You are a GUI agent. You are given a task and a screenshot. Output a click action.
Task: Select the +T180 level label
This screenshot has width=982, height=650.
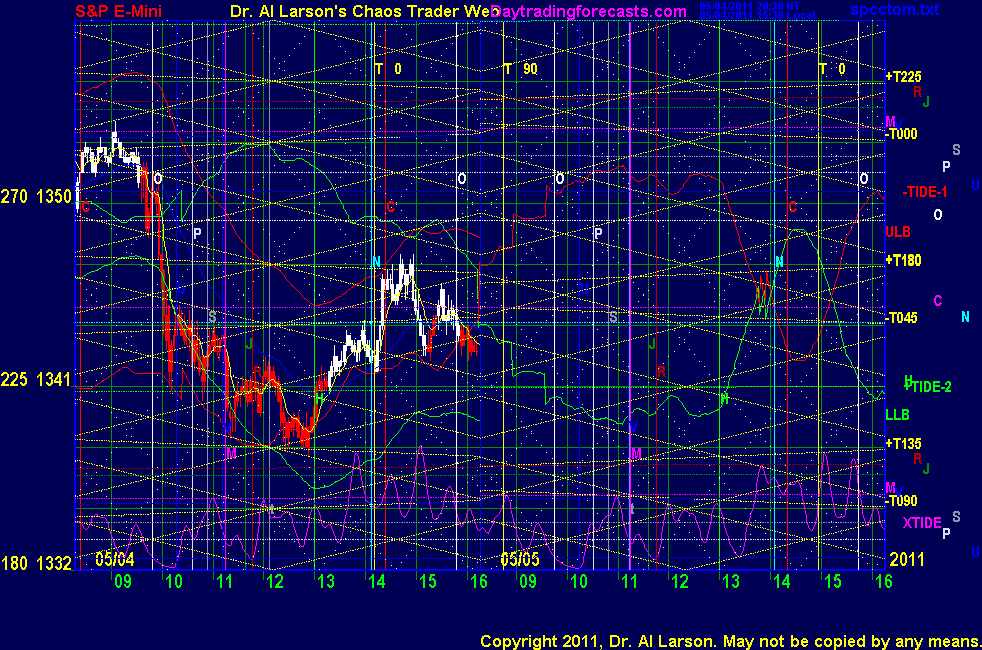pyautogui.click(x=903, y=260)
